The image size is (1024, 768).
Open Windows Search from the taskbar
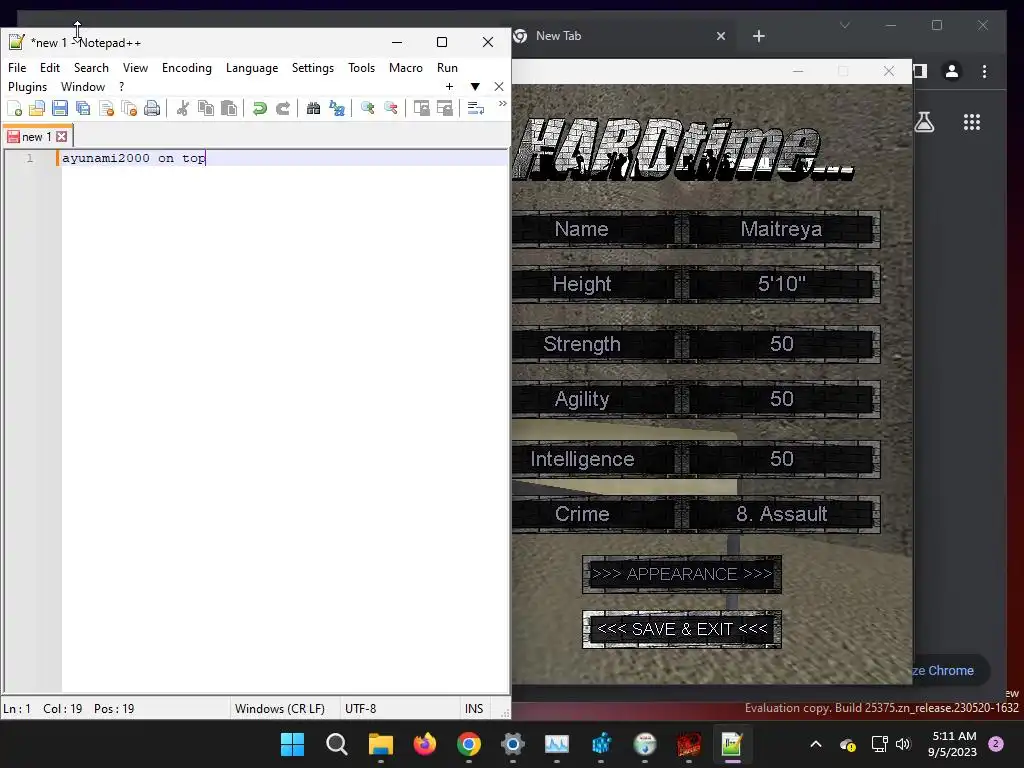[x=336, y=744]
